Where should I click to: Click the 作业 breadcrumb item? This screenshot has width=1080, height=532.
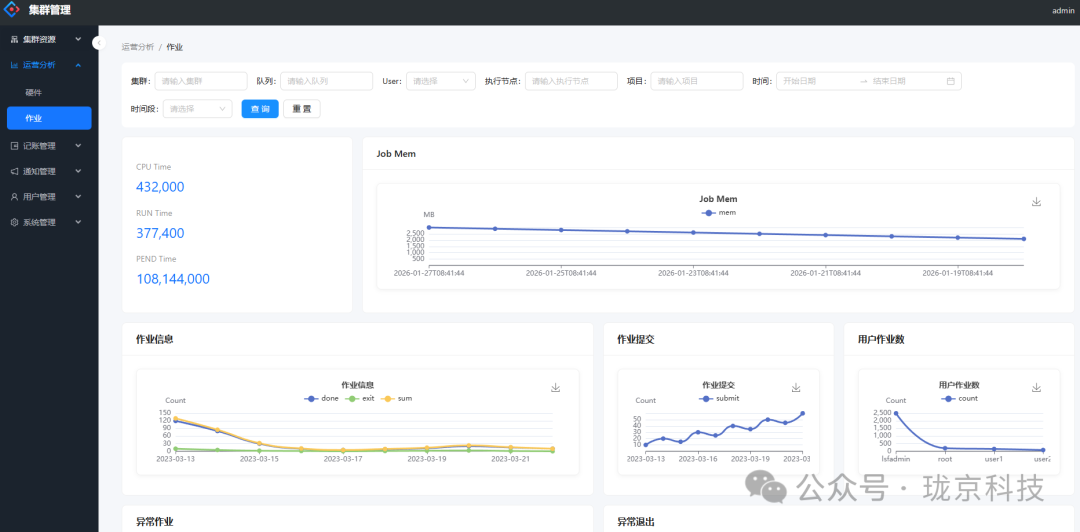[175, 47]
